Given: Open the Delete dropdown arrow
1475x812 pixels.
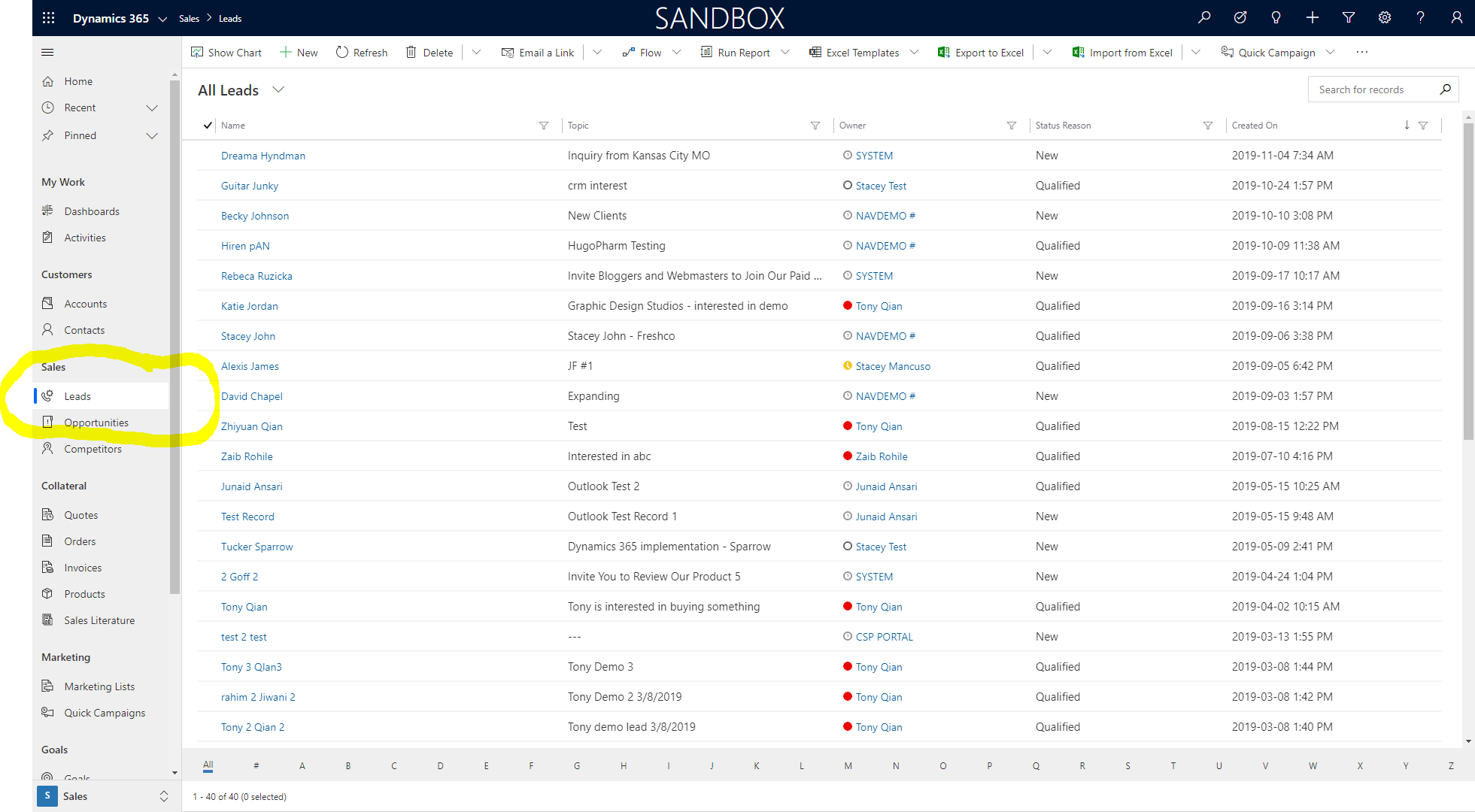Looking at the screenshot, I should 476,52.
